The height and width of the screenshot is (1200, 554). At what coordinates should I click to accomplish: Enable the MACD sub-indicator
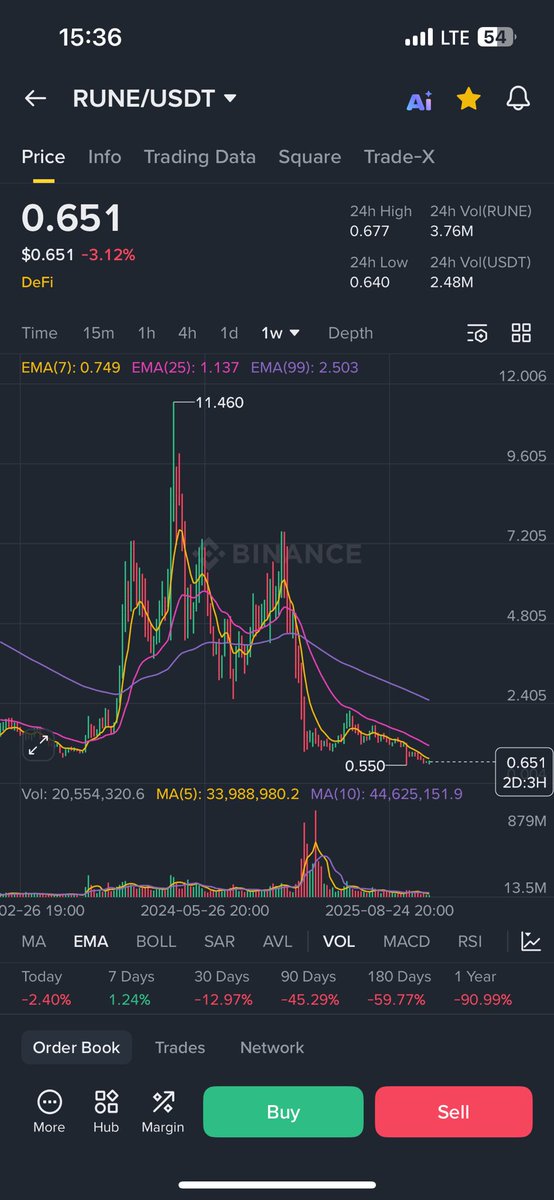tap(407, 941)
